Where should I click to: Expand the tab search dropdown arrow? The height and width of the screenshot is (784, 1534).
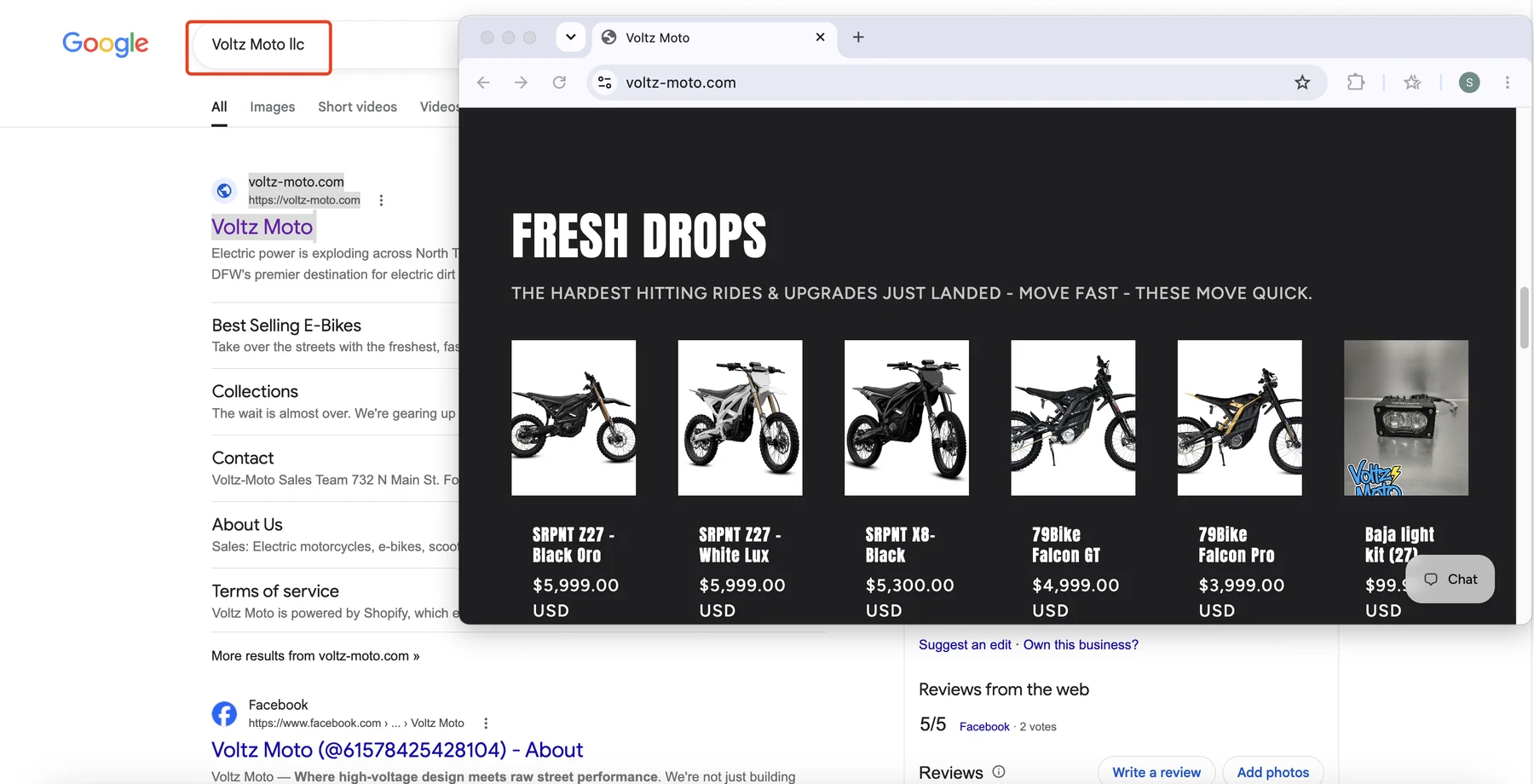click(x=571, y=37)
